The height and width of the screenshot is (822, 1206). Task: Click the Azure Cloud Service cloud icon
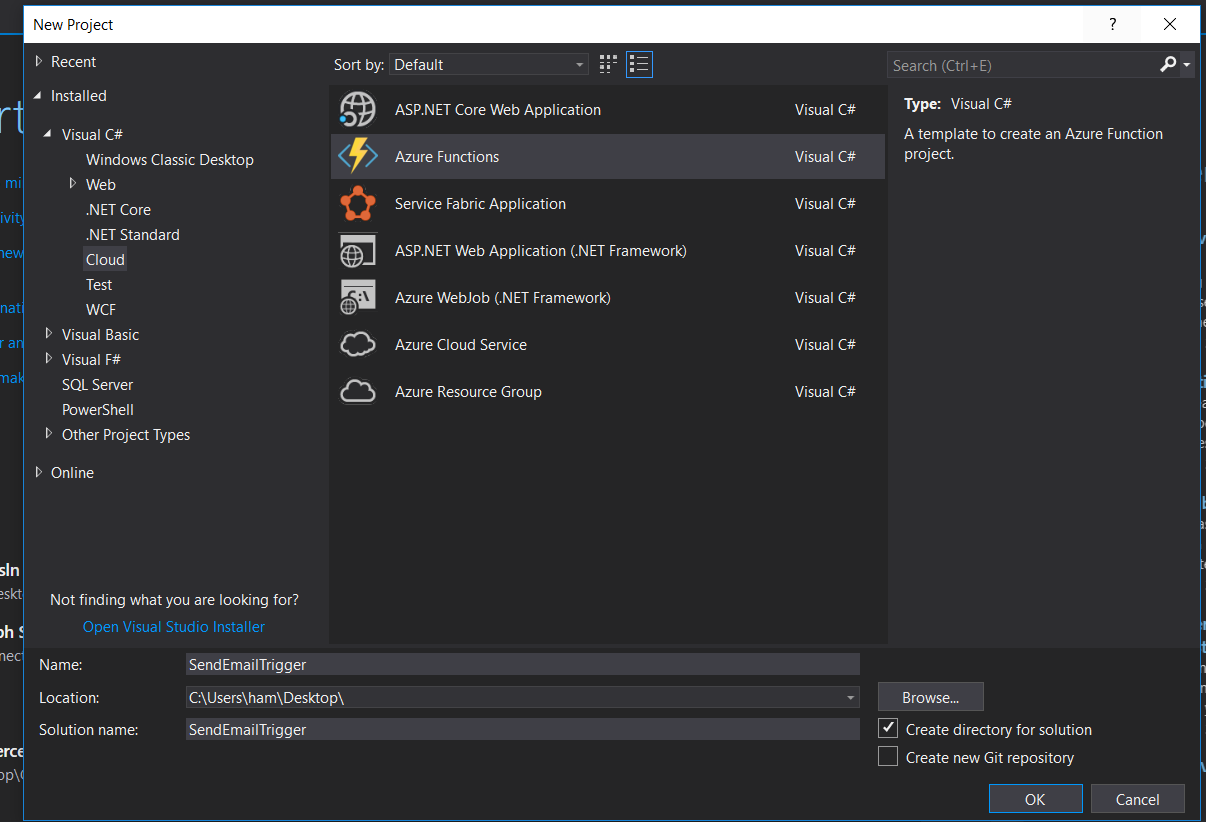point(357,345)
